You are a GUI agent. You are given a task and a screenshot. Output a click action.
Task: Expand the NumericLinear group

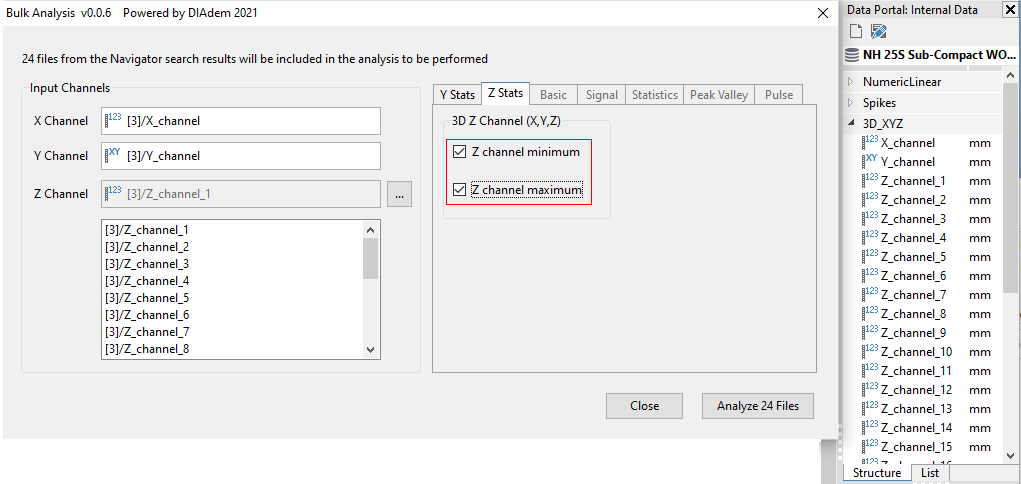tap(851, 82)
